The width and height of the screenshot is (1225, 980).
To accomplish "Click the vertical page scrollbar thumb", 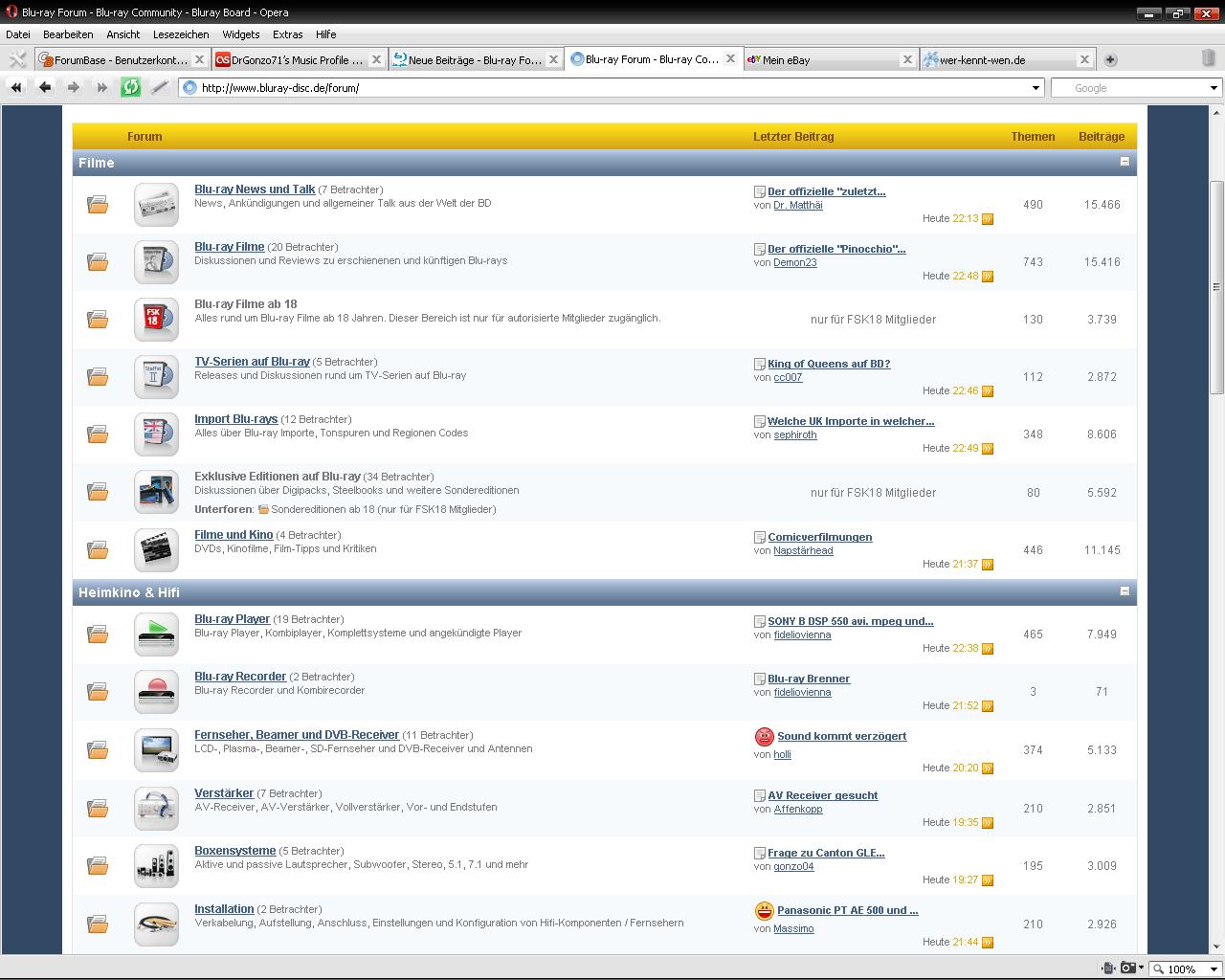I will tap(1216, 287).
